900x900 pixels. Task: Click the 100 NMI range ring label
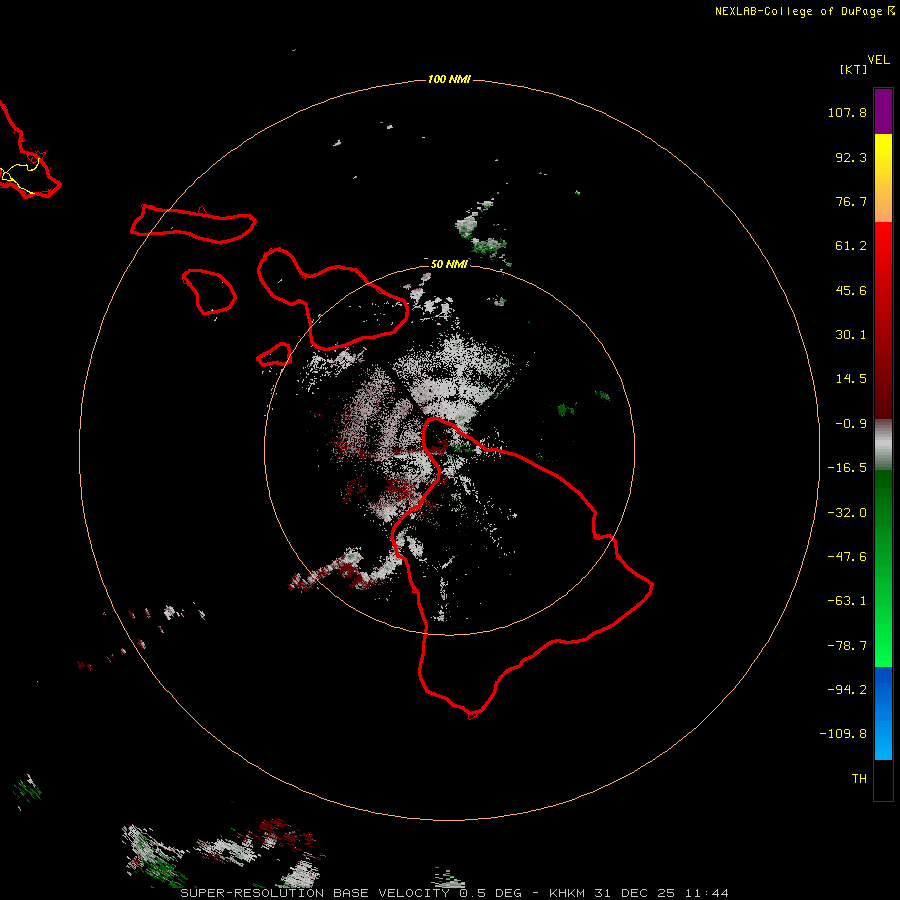tap(449, 79)
